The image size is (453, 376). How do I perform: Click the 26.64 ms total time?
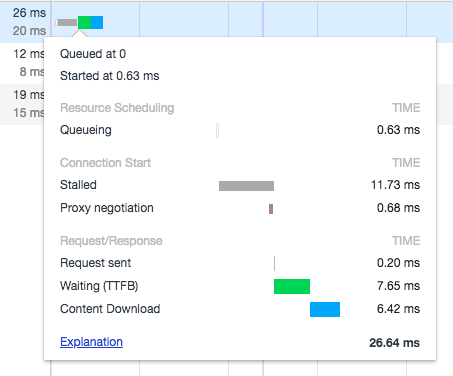point(394,343)
